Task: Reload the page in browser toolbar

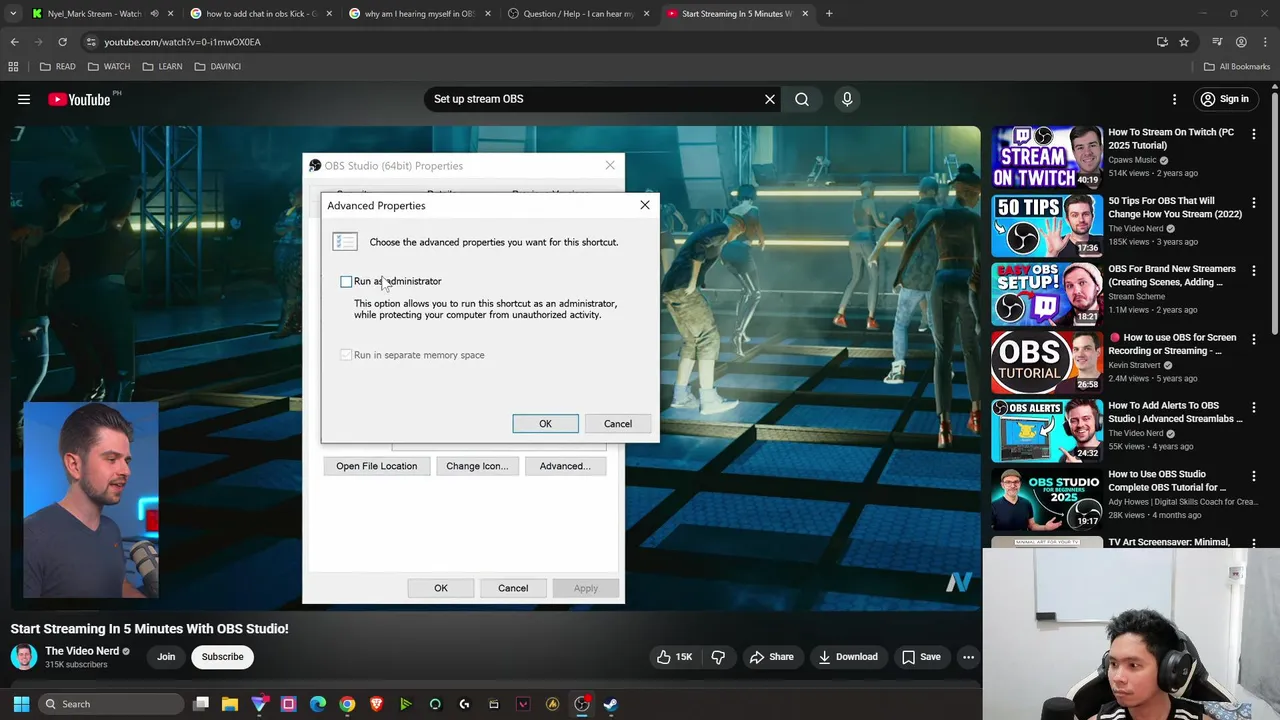Action: [x=62, y=42]
